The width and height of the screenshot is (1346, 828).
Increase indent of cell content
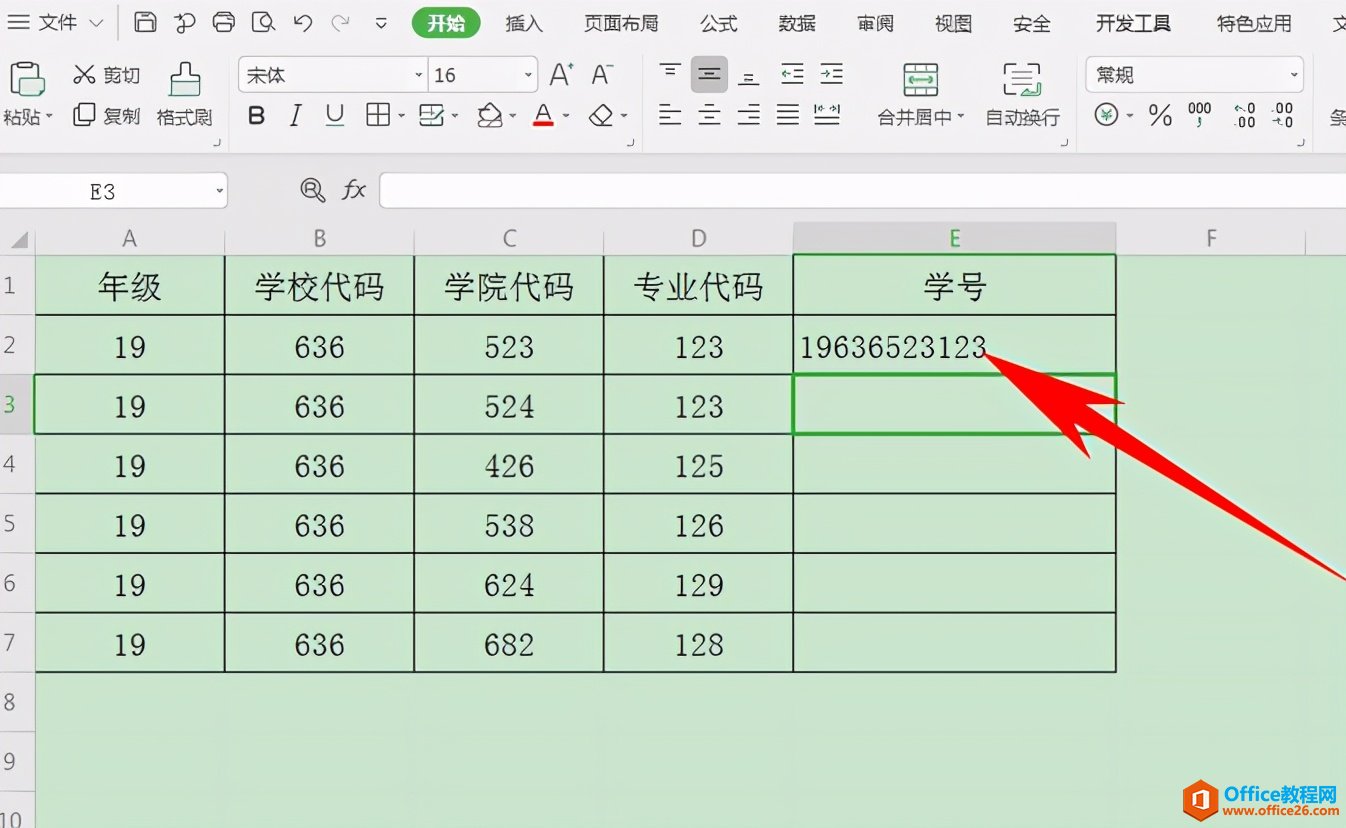click(x=831, y=74)
